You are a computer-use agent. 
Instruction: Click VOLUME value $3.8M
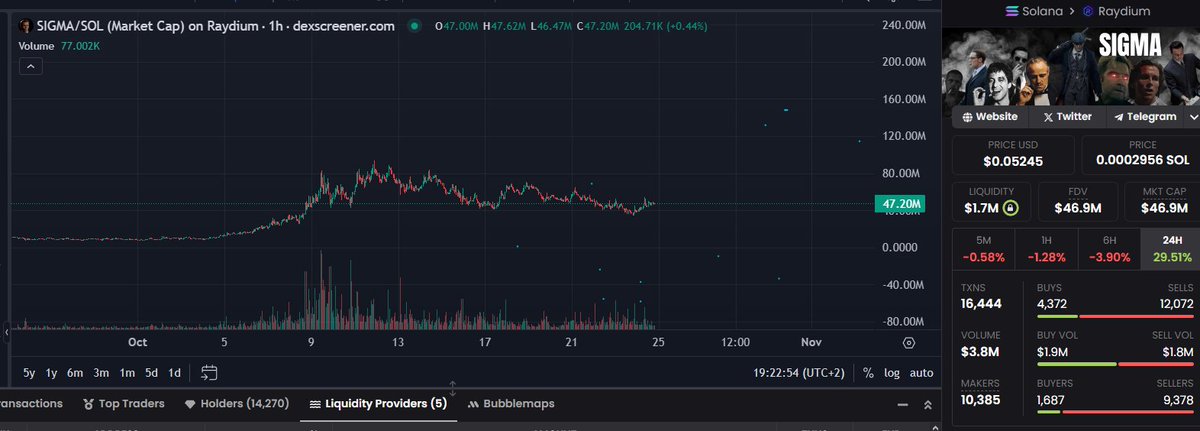[978, 352]
